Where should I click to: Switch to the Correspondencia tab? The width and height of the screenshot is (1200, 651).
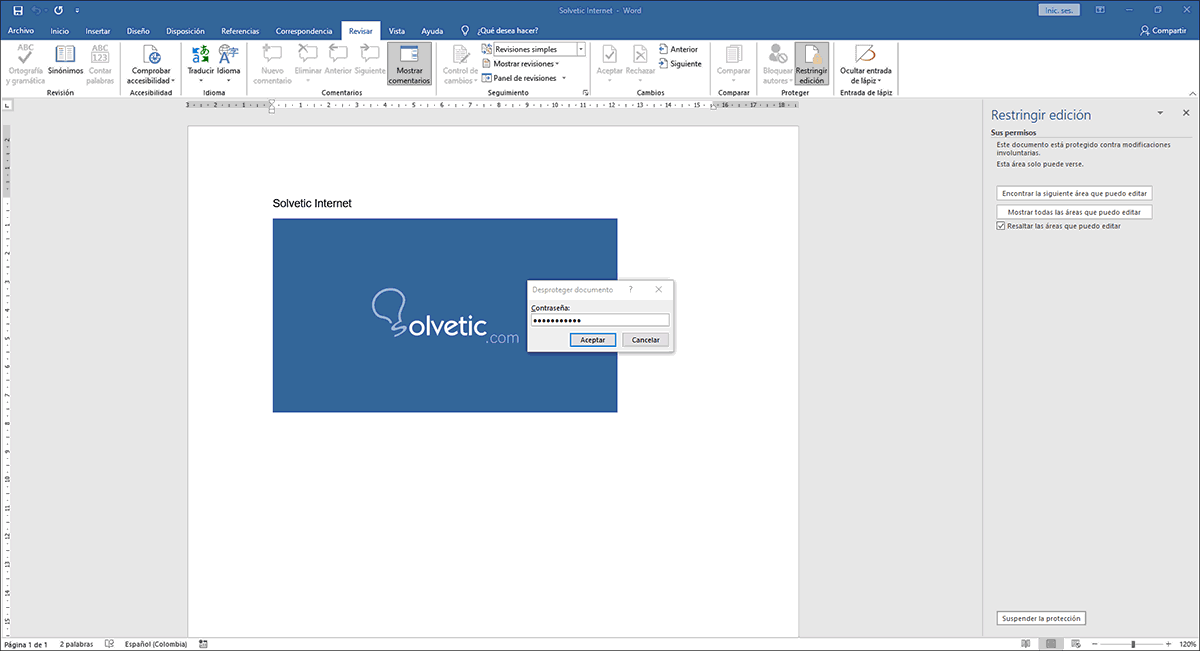coord(304,31)
